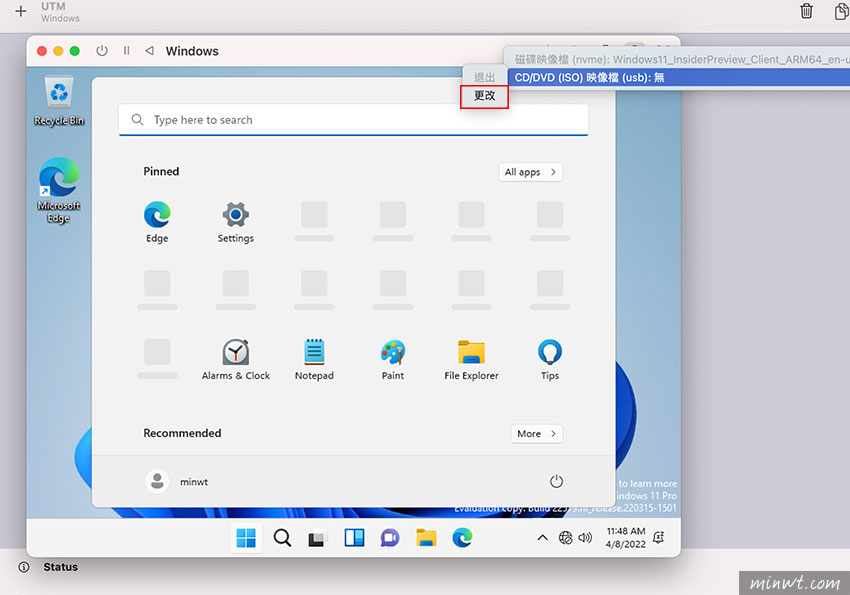Pause the Windows virtual machine
The image size is (850, 595).
126,51
